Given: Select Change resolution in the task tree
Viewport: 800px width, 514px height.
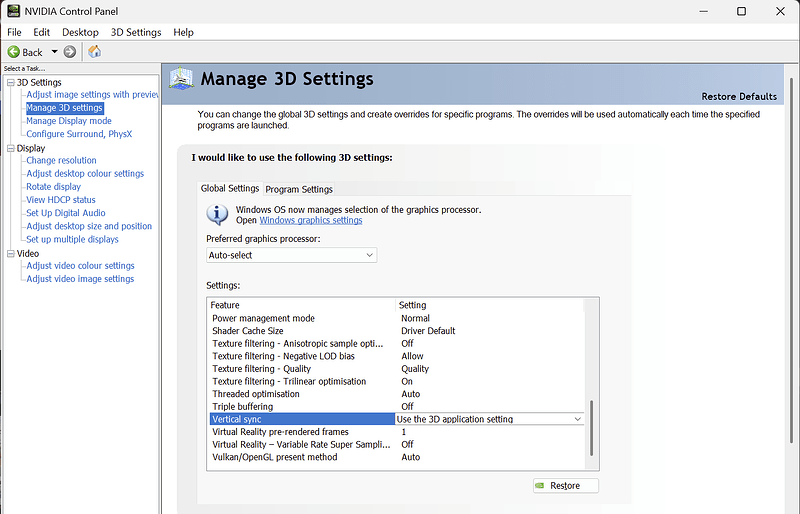Looking at the screenshot, I should 61,160.
